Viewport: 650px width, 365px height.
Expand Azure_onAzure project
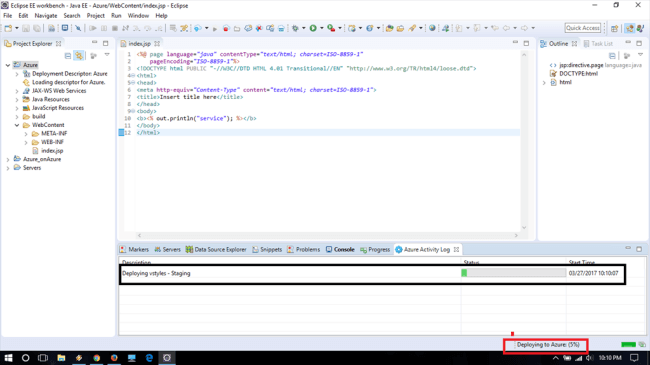click(x=8, y=159)
